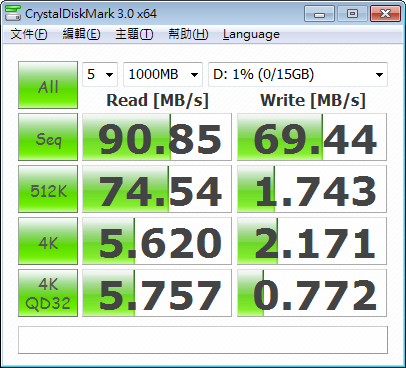The width and height of the screenshot is (406, 368).
Task: Start the 512K benchmark test
Action: tap(48, 189)
